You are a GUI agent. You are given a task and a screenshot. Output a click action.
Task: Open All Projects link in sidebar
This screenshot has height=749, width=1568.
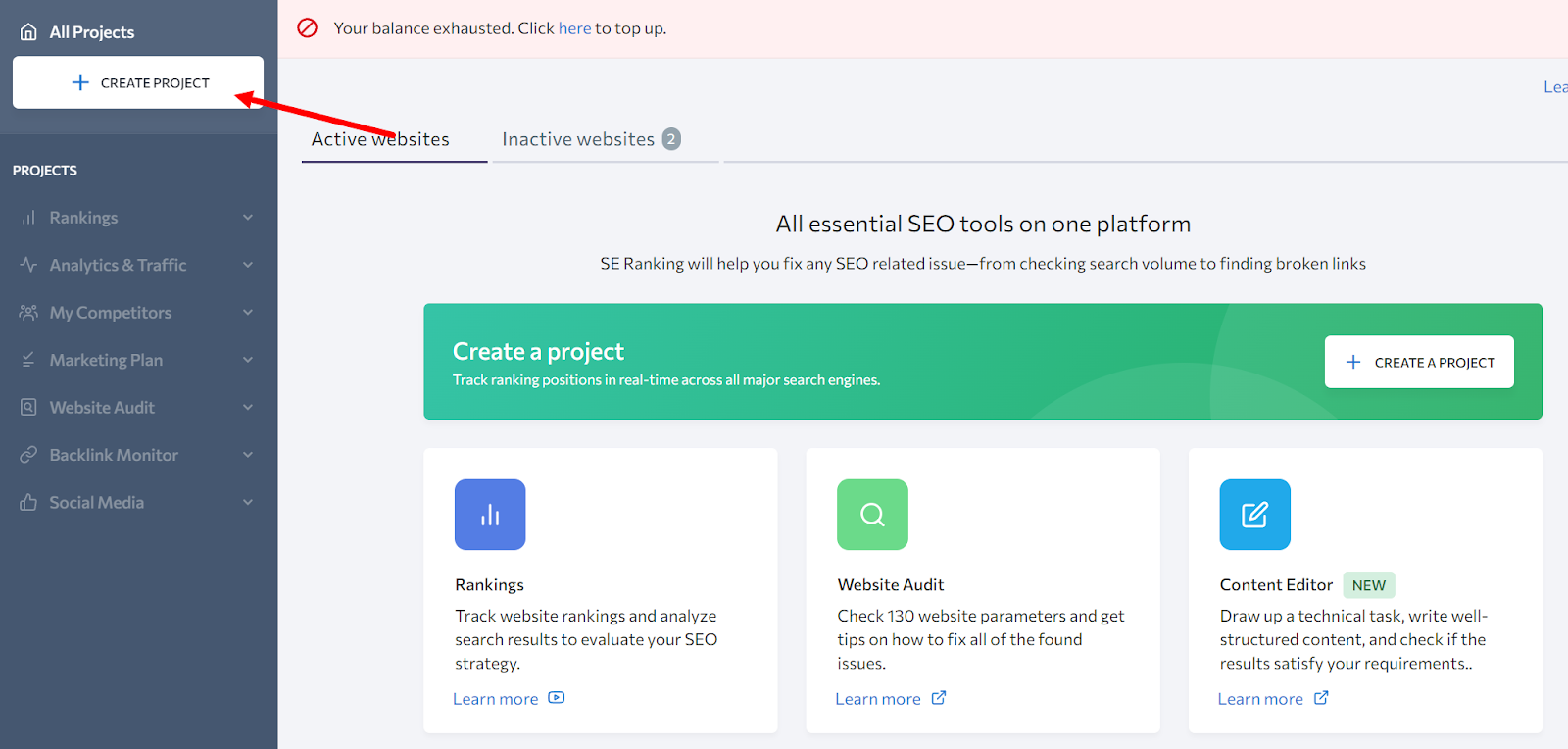point(92,32)
